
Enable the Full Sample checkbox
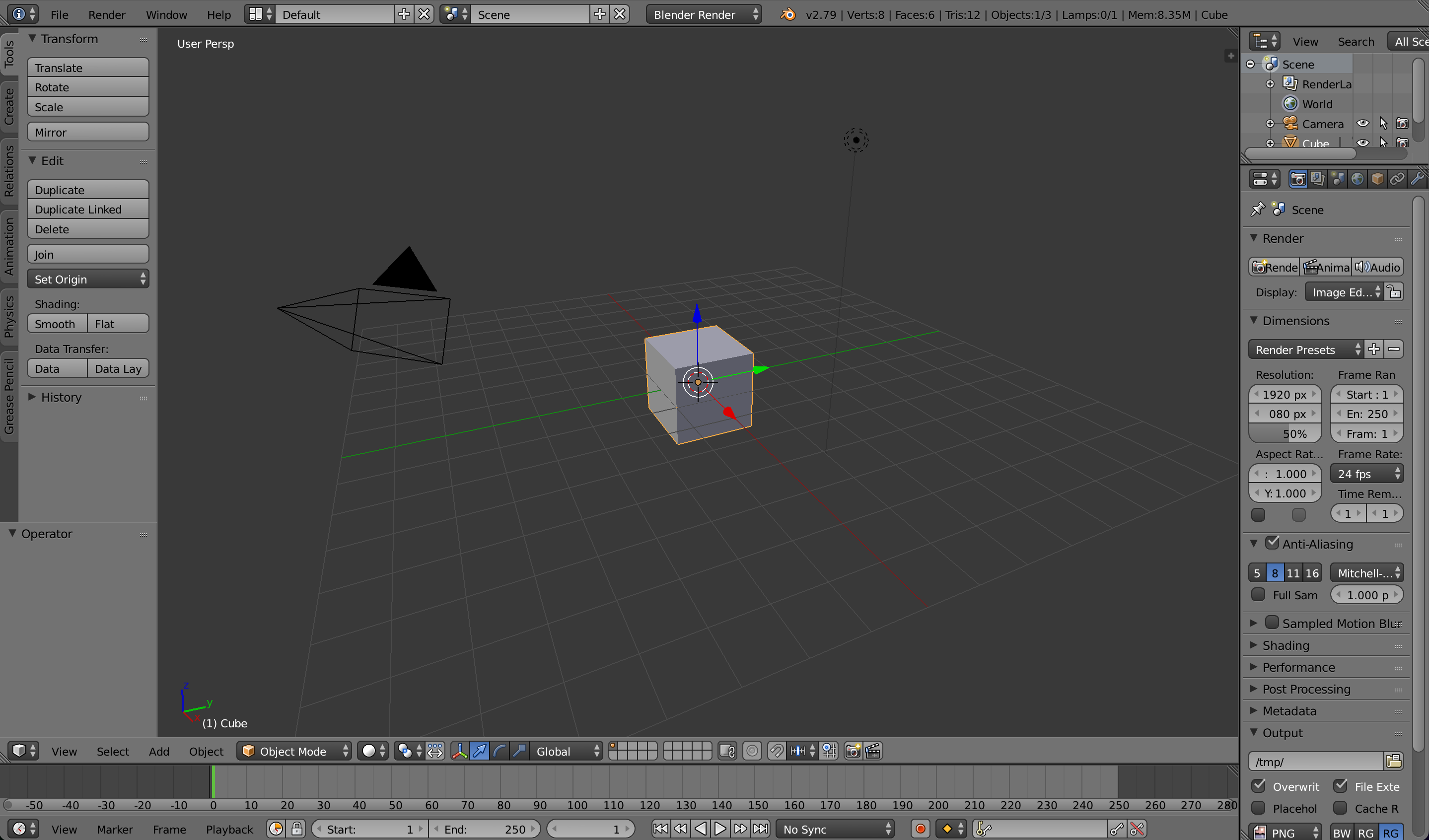pos(1258,595)
